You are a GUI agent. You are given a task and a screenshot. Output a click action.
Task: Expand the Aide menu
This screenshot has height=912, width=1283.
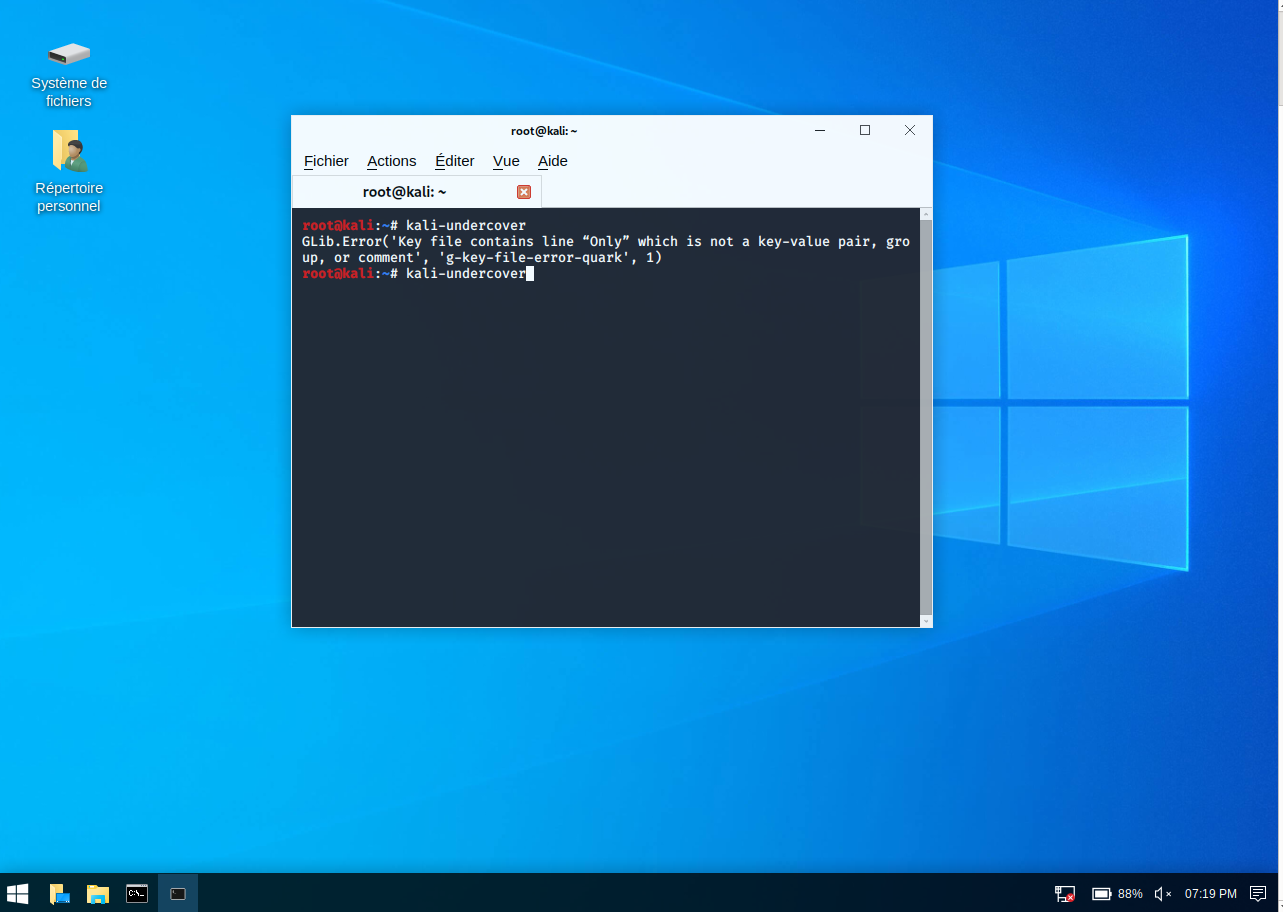pyautogui.click(x=552, y=161)
